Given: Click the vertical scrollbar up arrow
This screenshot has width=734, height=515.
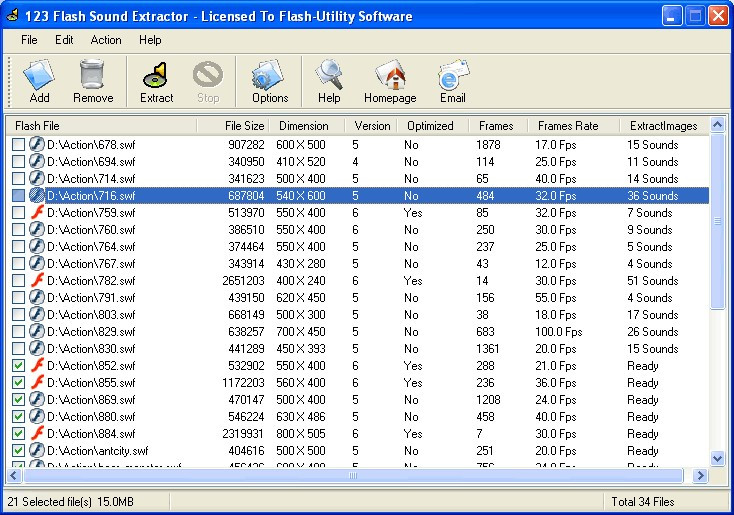Looking at the screenshot, I should 717,125.
